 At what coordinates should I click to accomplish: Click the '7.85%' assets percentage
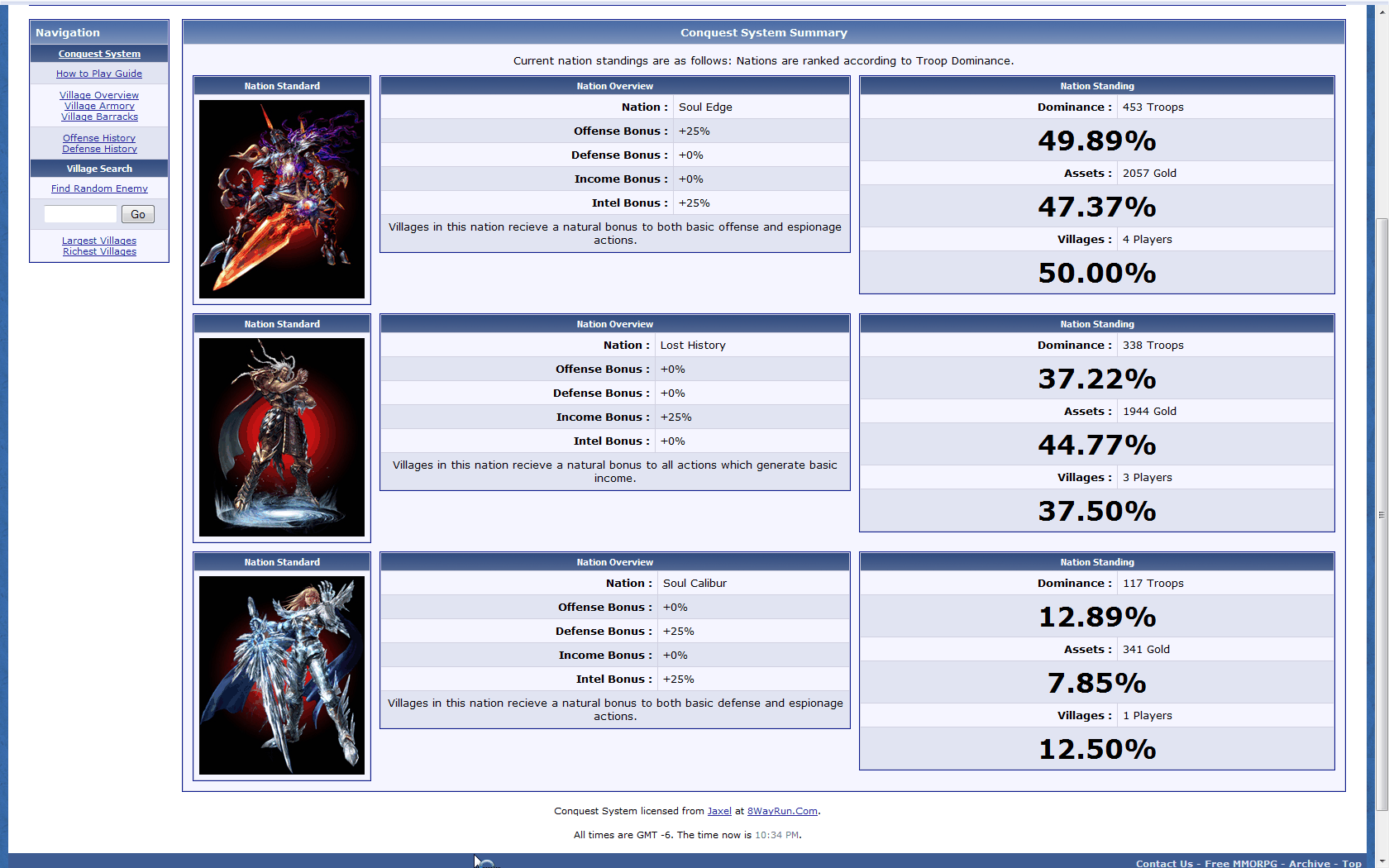click(1097, 683)
